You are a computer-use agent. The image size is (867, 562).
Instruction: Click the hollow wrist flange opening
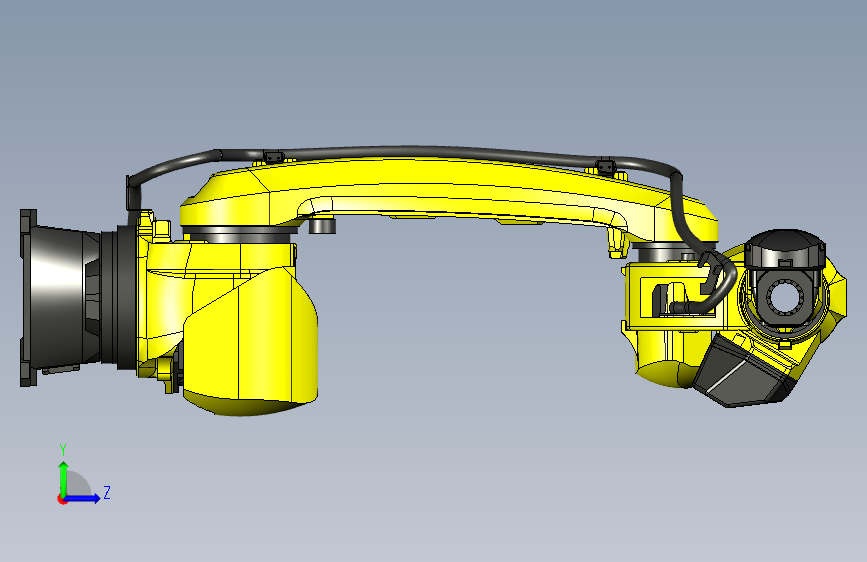coord(785,298)
